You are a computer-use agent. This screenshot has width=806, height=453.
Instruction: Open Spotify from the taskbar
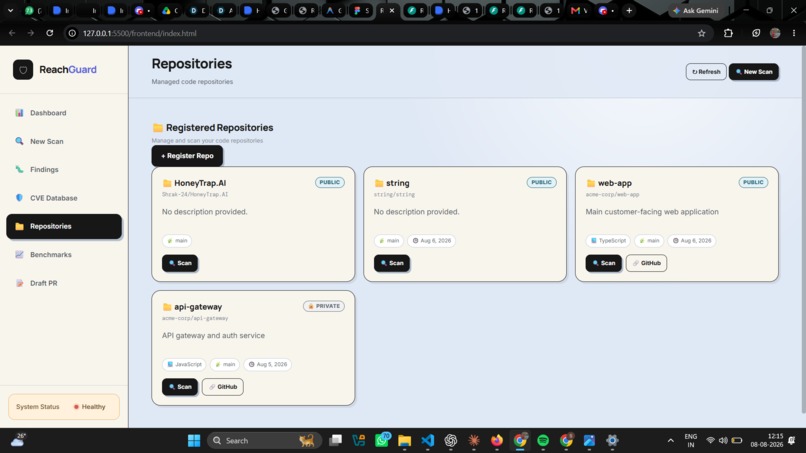click(543, 441)
